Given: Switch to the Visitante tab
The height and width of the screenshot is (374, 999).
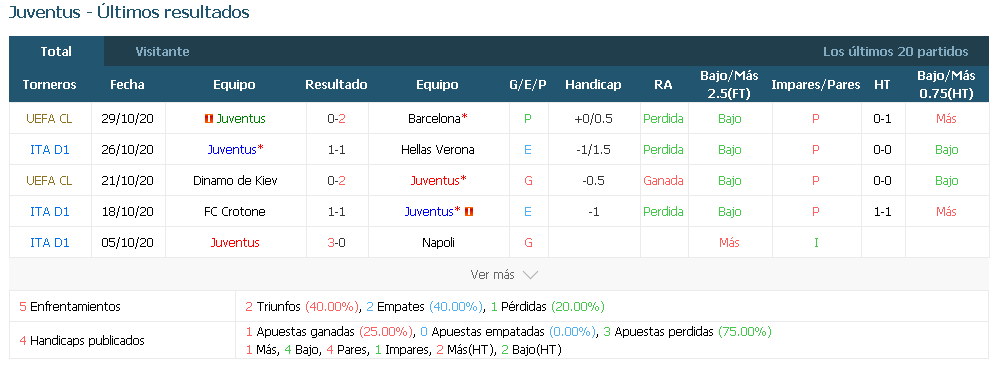Looking at the screenshot, I should coord(162,52).
